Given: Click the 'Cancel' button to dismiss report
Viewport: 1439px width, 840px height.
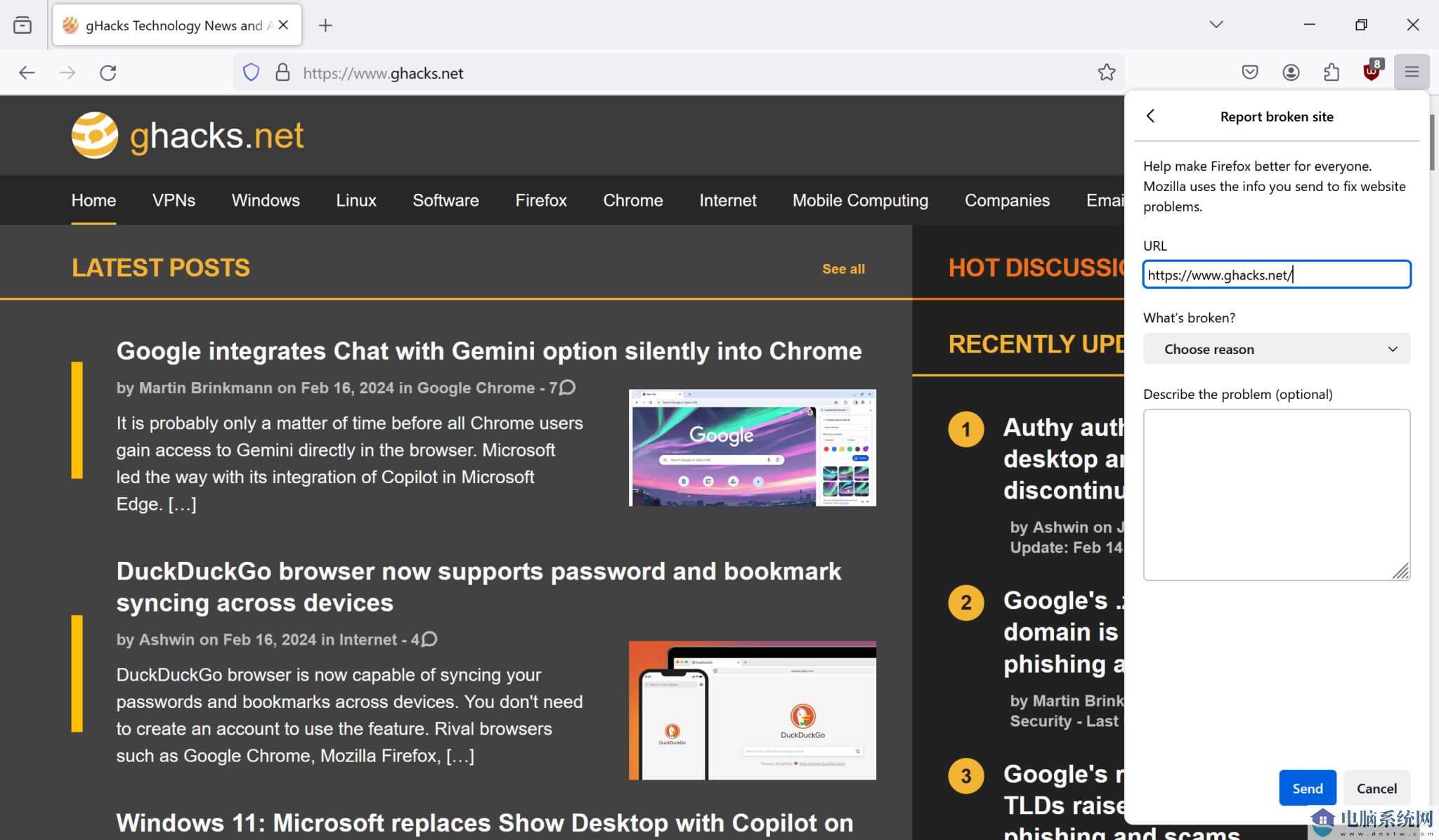Looking at the screenshot, I should 1376,788.
